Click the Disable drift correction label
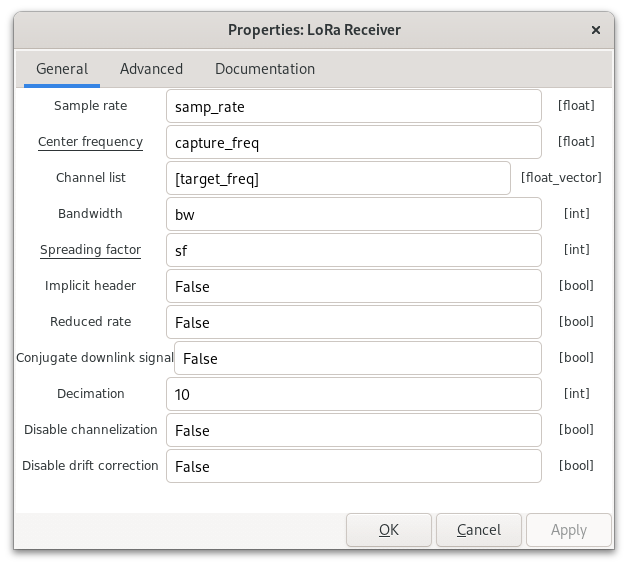This screenshot has height=566, width=628. coord(90,466)
